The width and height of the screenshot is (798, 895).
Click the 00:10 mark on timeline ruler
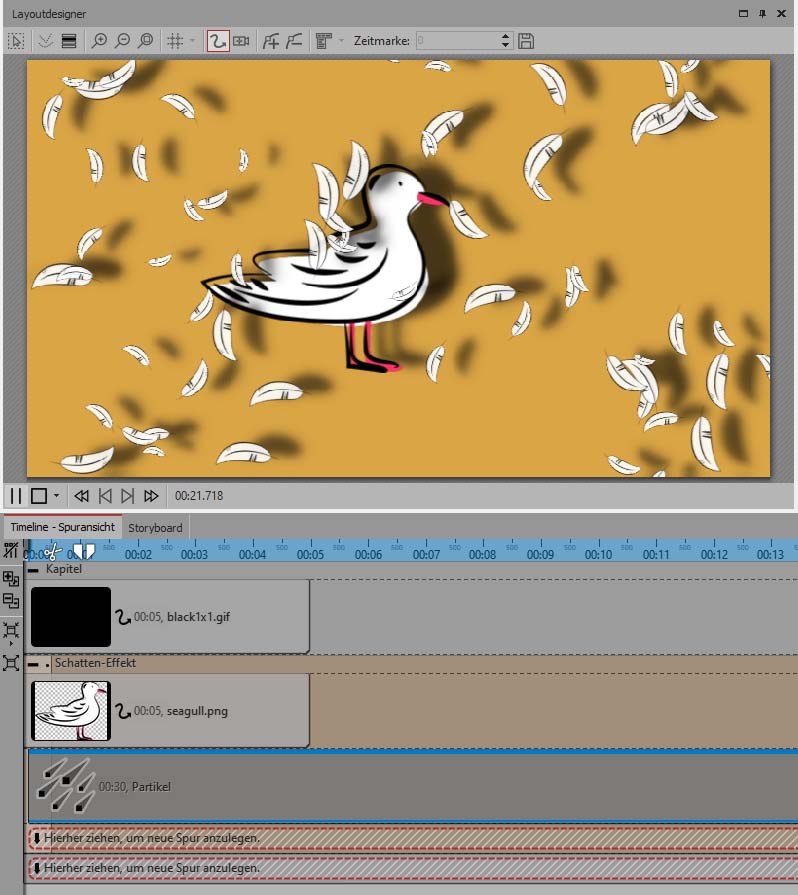pos(598,554)
